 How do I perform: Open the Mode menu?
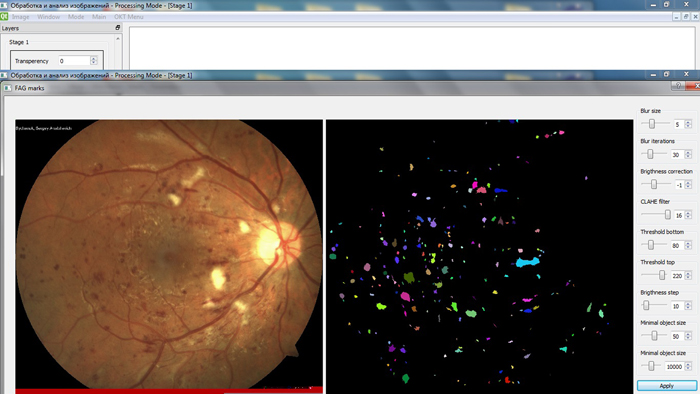click(76, 17)
